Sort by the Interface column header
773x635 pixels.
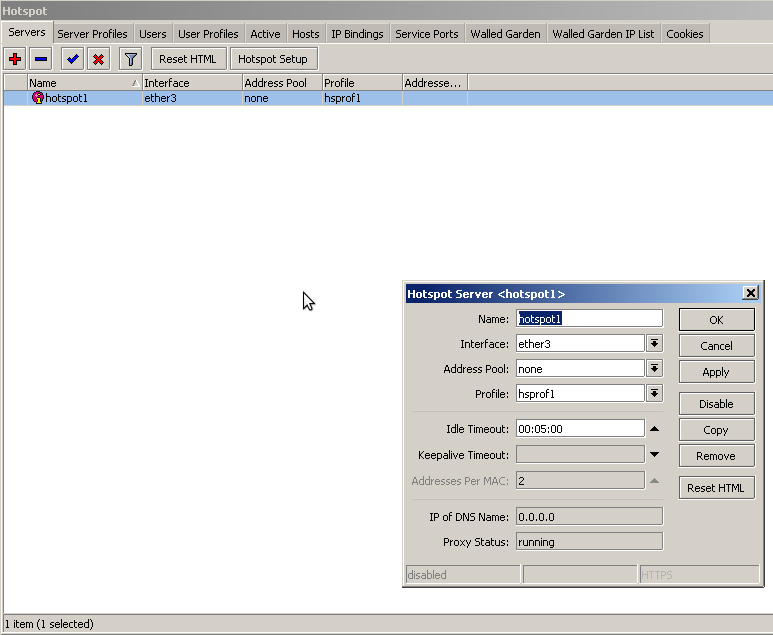[x=191, y=83]
